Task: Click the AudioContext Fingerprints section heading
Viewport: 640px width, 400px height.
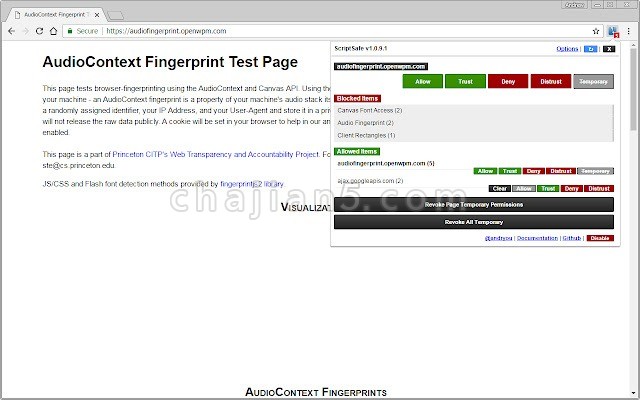Action: point(316,392)
